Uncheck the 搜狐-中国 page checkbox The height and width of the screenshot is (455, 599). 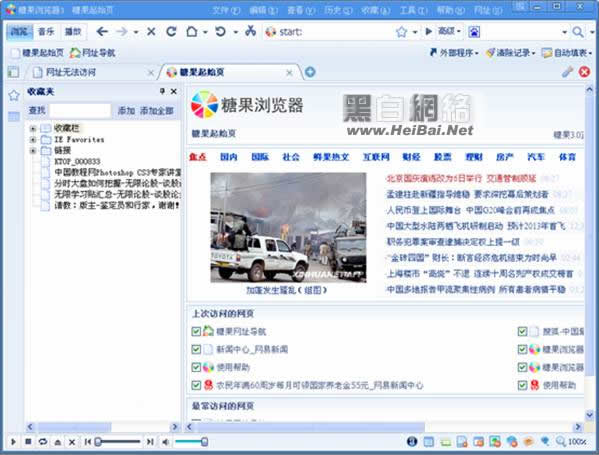click(x=522, y=331)
